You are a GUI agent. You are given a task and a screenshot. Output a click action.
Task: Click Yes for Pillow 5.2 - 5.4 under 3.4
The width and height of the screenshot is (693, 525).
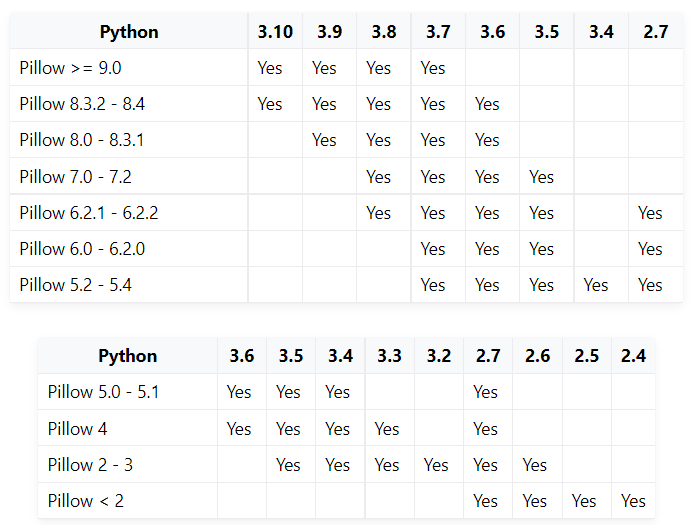pyautogui.click(x=596, y=285)
